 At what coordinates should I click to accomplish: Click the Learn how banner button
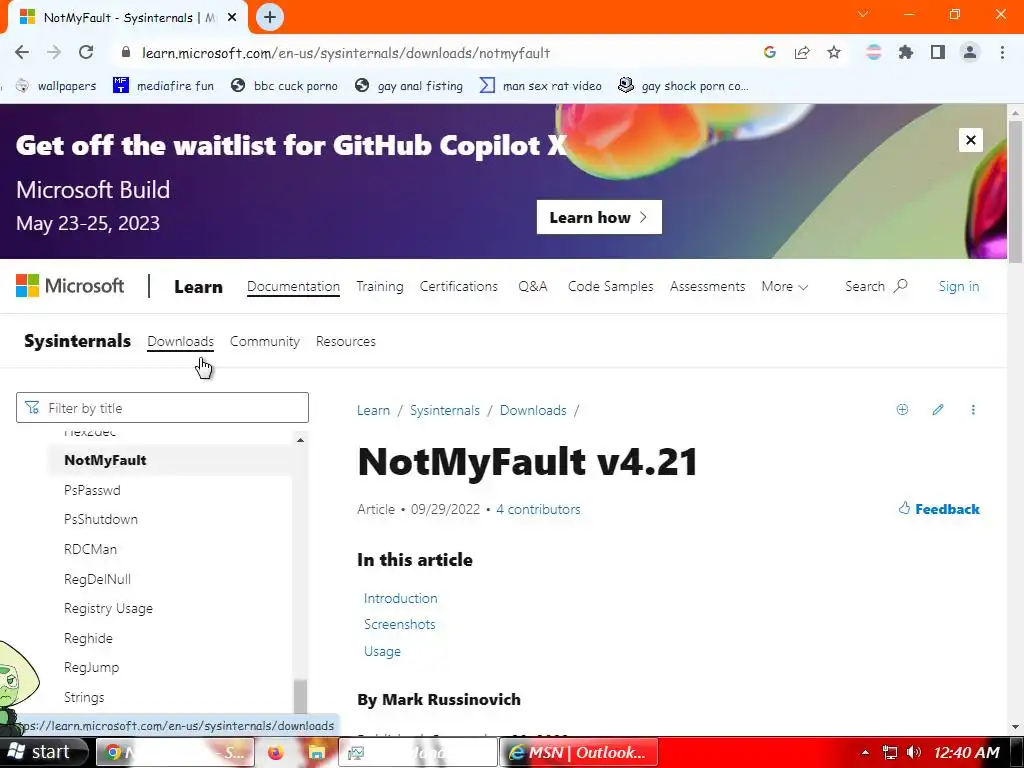click(599, 217)
